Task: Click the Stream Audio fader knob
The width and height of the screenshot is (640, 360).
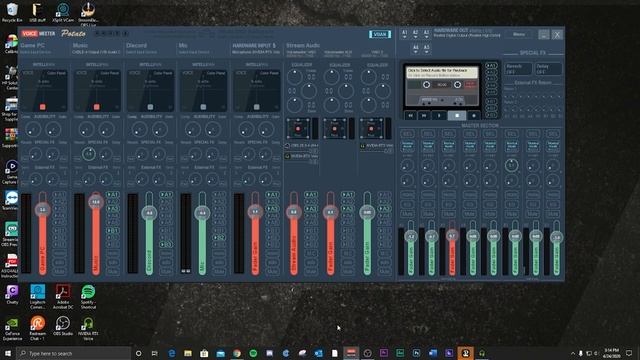Action: click(x=294, y=212)
